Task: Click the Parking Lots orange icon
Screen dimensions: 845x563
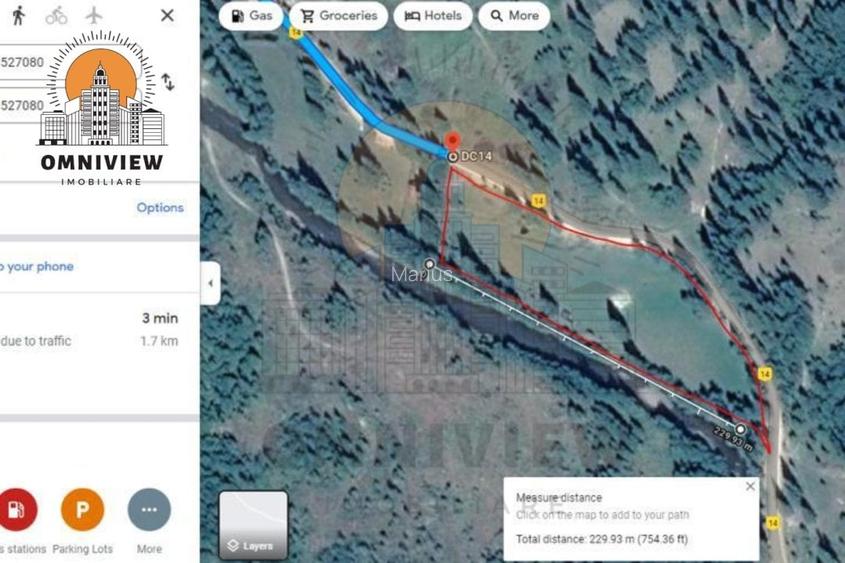Action: (x=82, y=510)
